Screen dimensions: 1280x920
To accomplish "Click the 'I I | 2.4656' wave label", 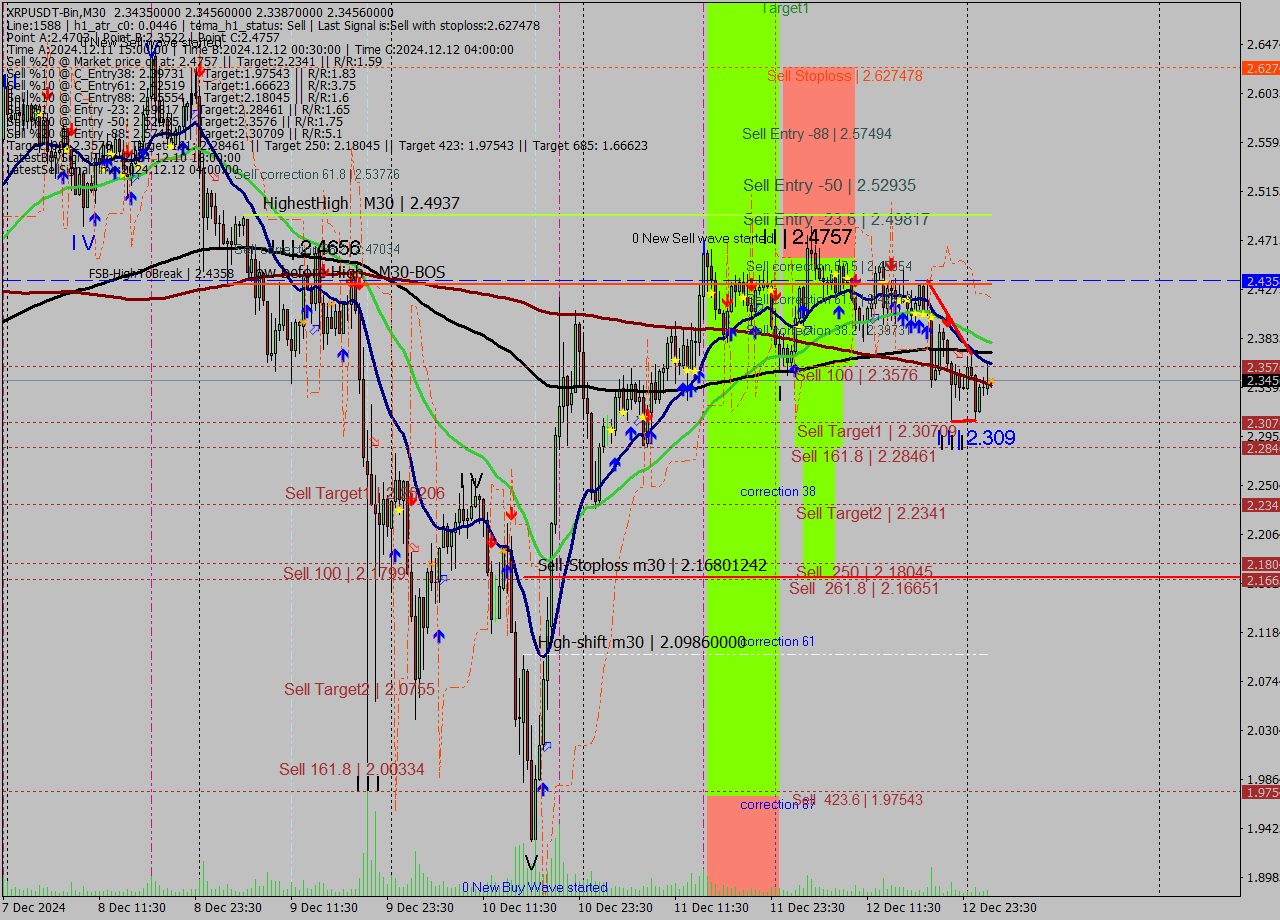I will (314, 247).
